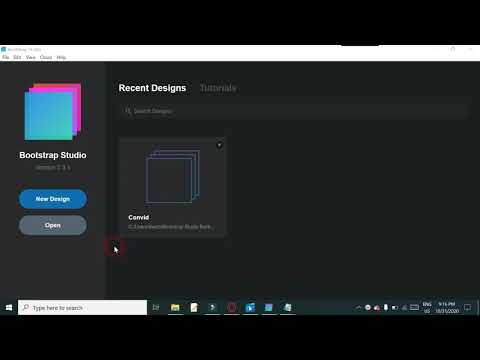
Task: Open the Help menu
Action: tap(61, 57)
